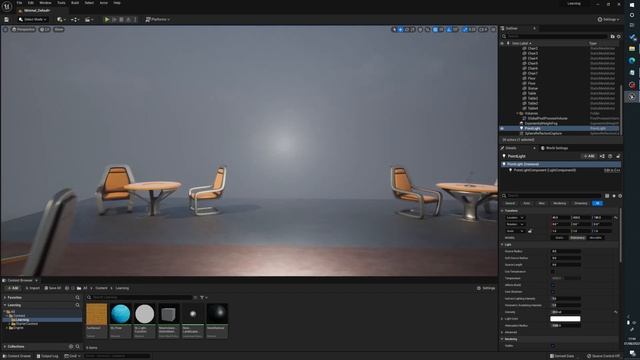Open the Tools menu
The image size is (640, 360).
[x=61, y=3]
